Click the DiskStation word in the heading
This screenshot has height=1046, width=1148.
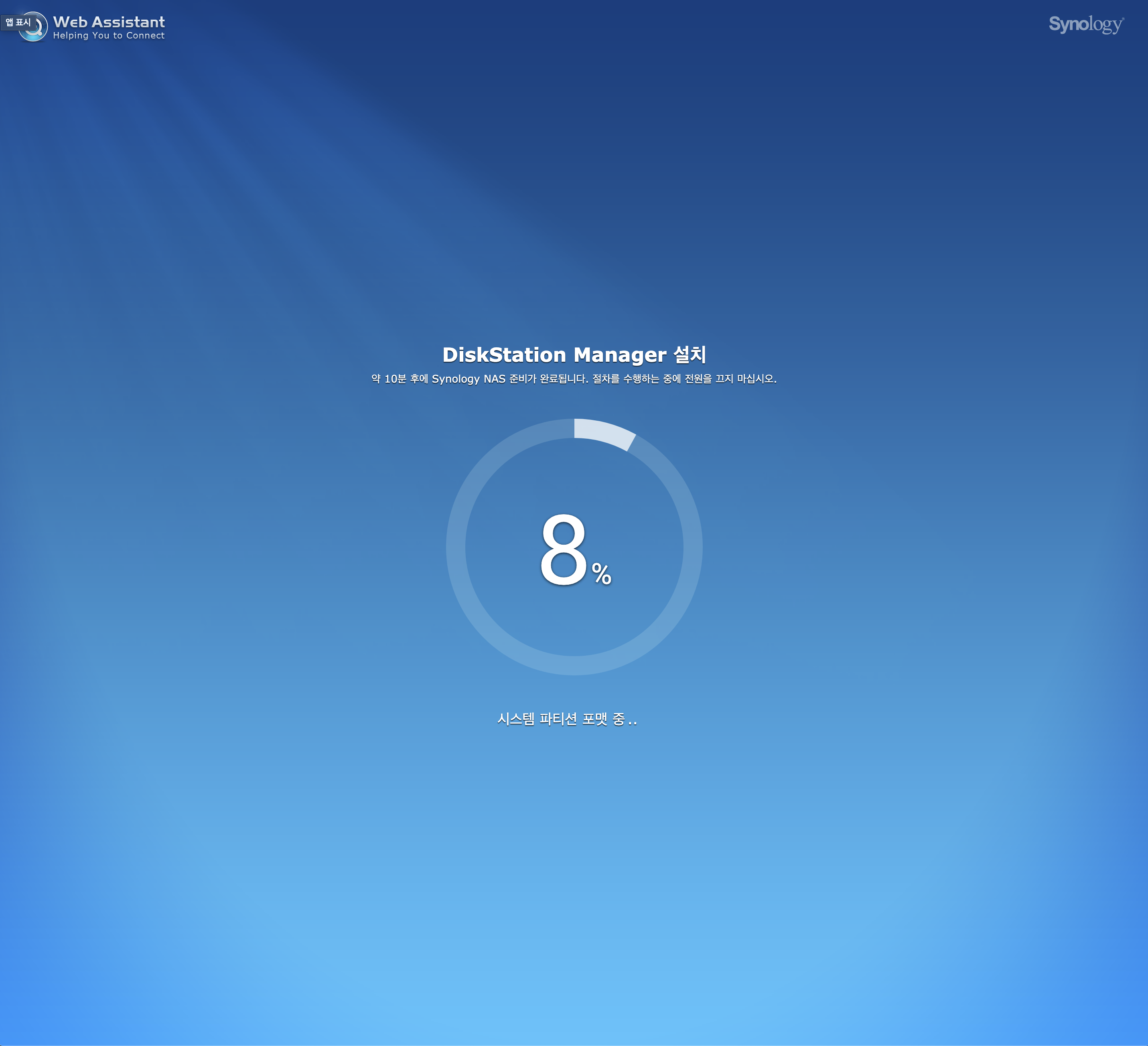pyautogui.click(x=504, y=355)
